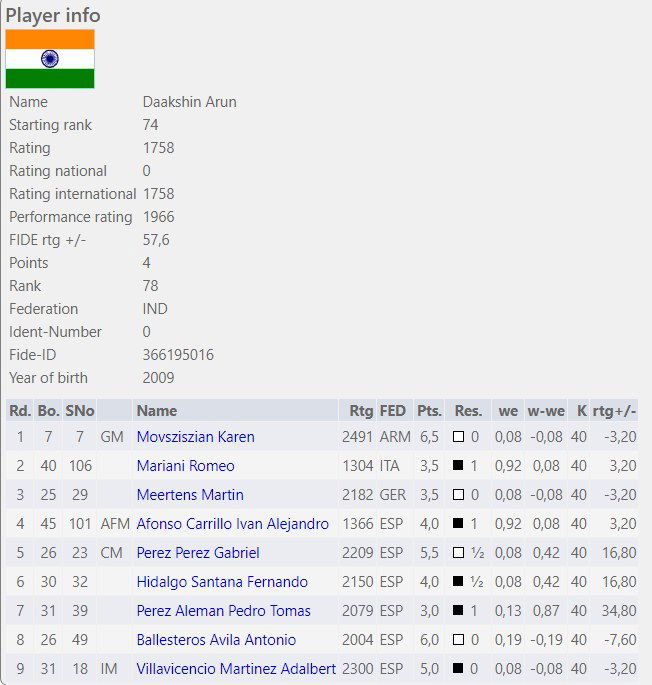Image resolution: width=652 pixels, height=685 pixels.
Task: Open Movsziszian Karen player link
Action: tap(195, 437)
